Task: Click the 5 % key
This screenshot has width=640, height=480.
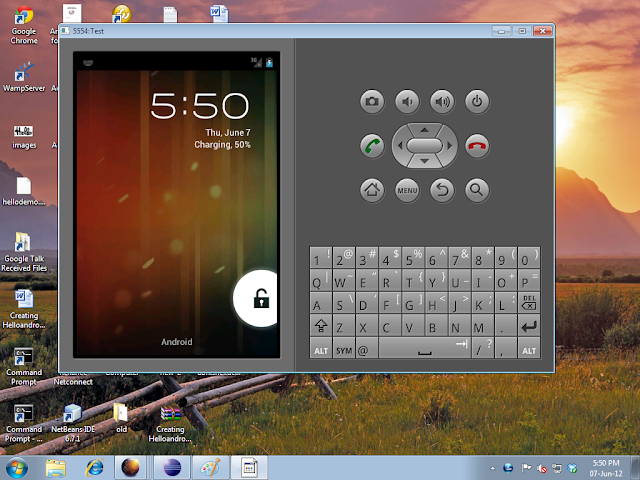Action: (x=413, y=257)
